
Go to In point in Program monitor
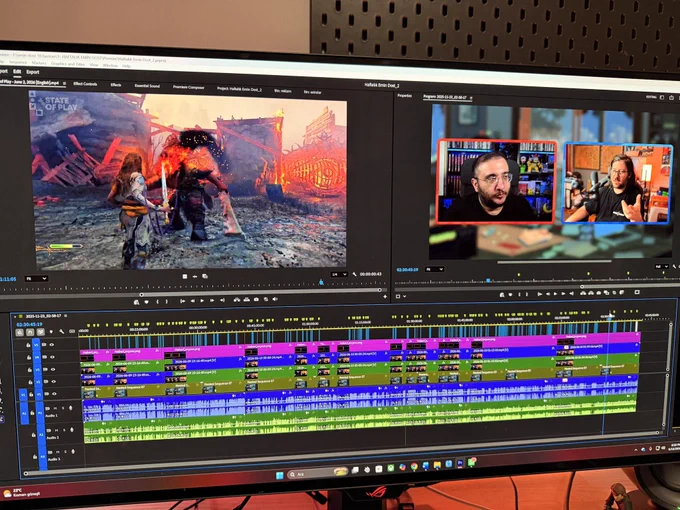pos(539,294)
